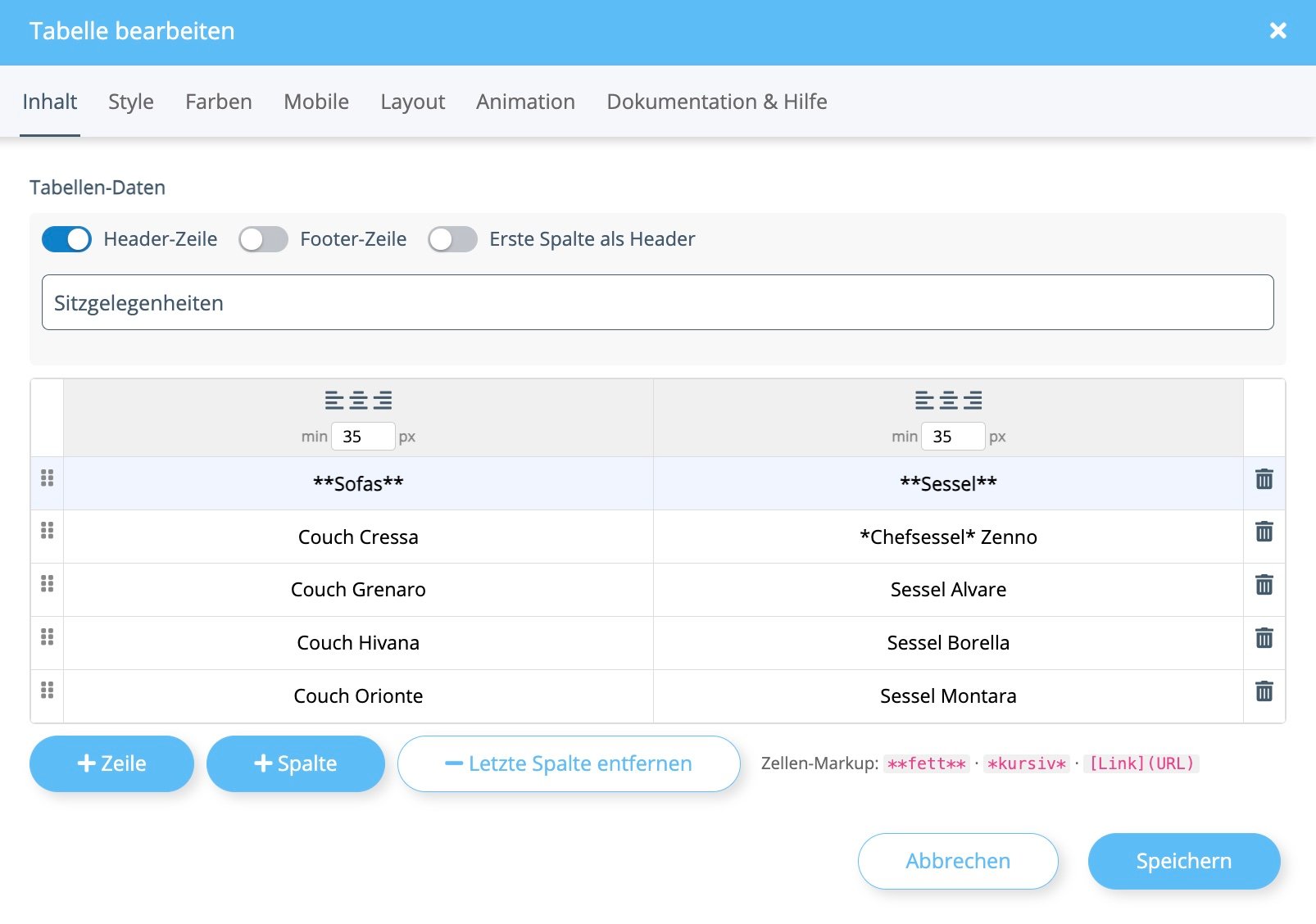This screenshot has width=1316, height=924.
Task: Add a new column with + Spalte
Action: pos(296,763)
